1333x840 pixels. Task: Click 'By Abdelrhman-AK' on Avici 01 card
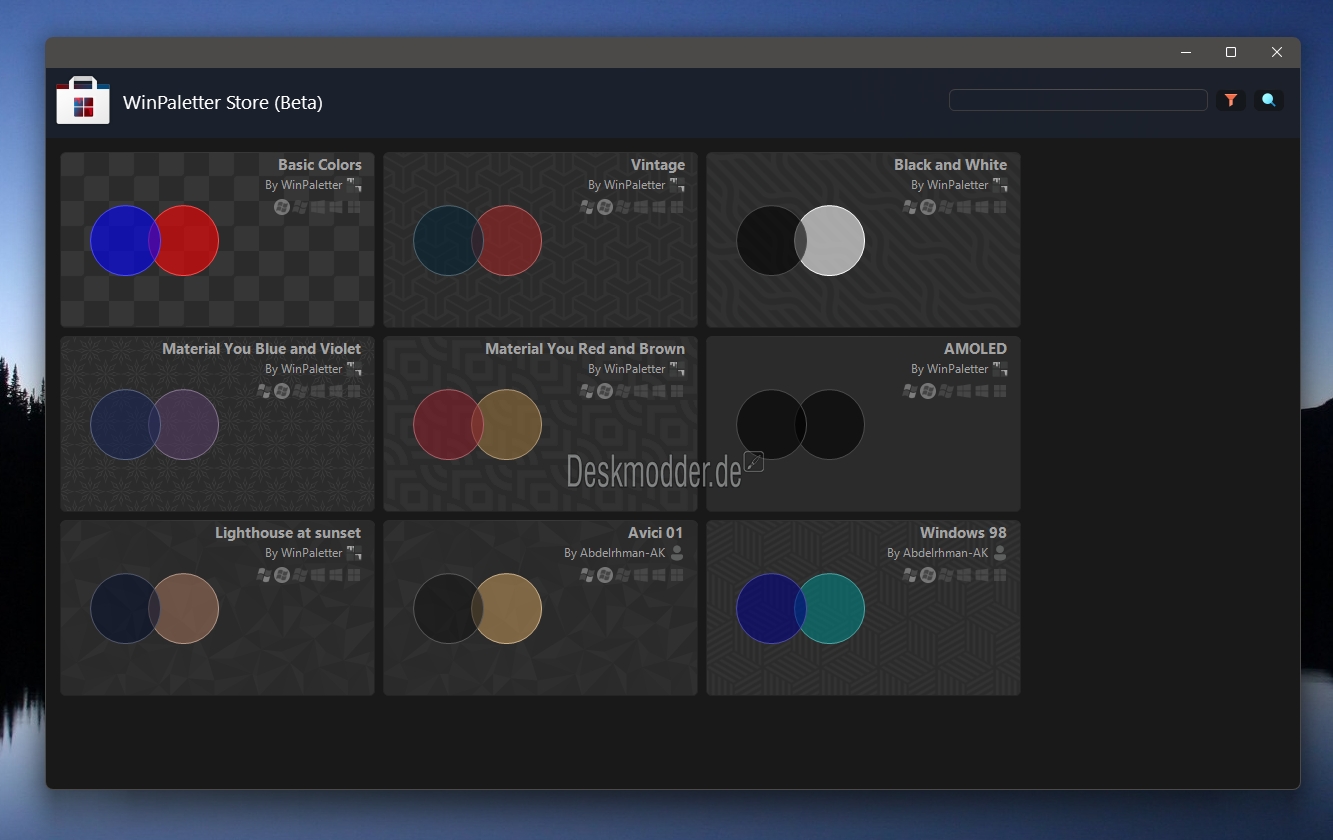click(614, 553)
